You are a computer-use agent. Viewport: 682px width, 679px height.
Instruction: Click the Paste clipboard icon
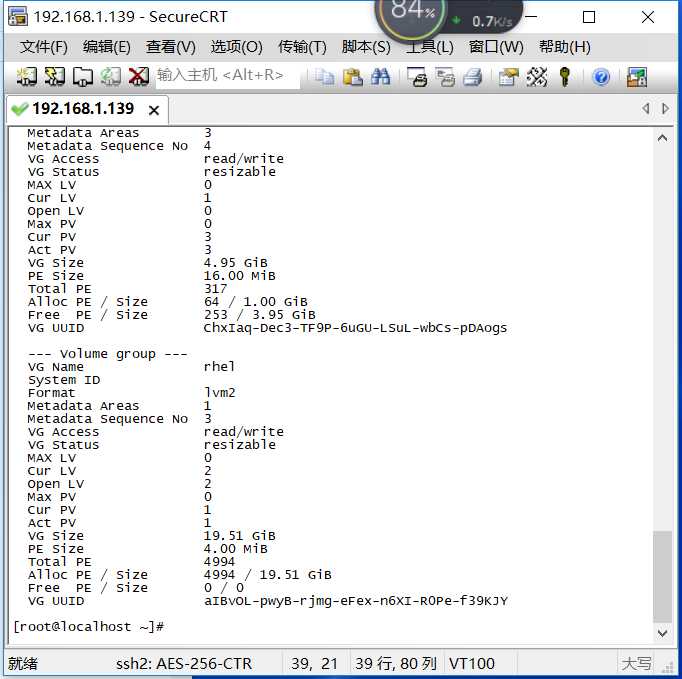353,77
